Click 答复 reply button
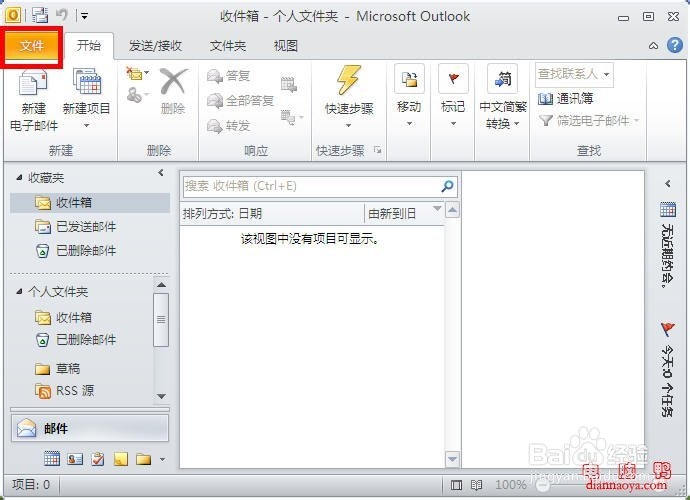This screenshot has width=690, height=500. click(x=229, y=76)
